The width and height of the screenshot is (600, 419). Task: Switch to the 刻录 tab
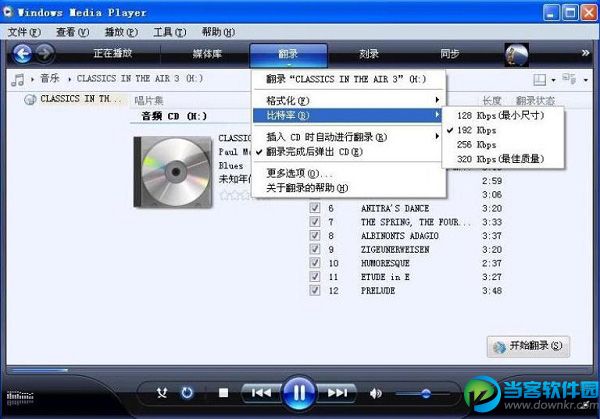click(x=369, y=54)
